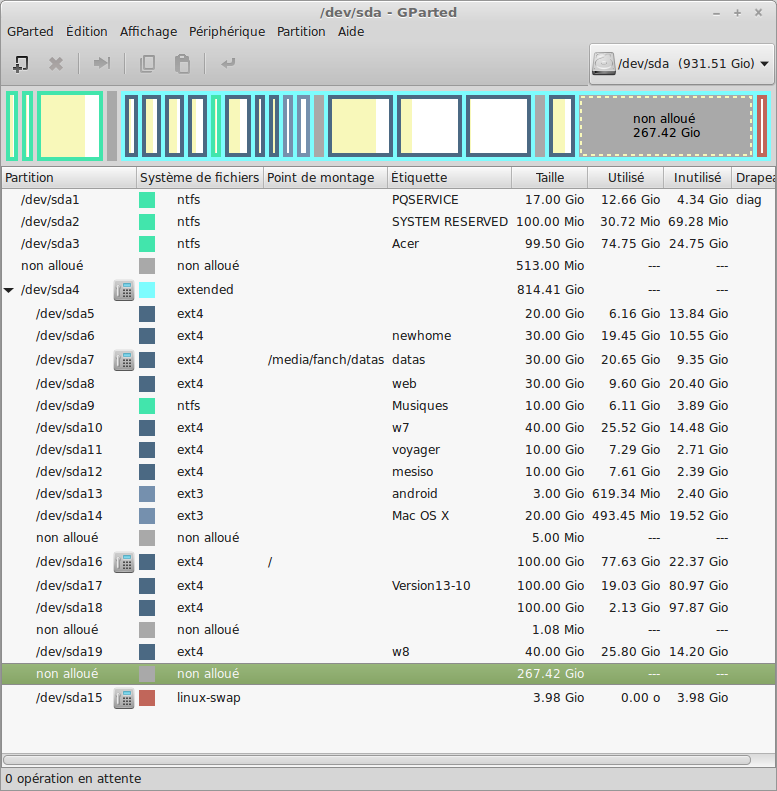Click the horizontal scrollbar at the bottom
The width and height of the screenshot is (777, 791).
point(376,760)
